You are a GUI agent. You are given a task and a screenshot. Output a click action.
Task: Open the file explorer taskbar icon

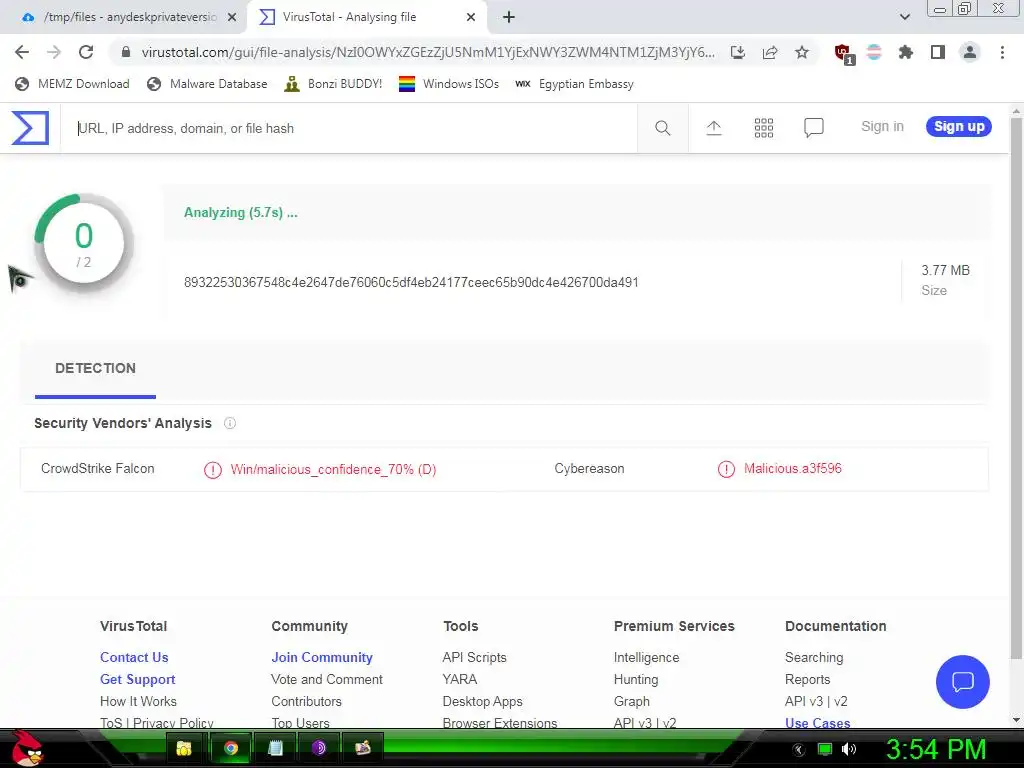(184, 748)
